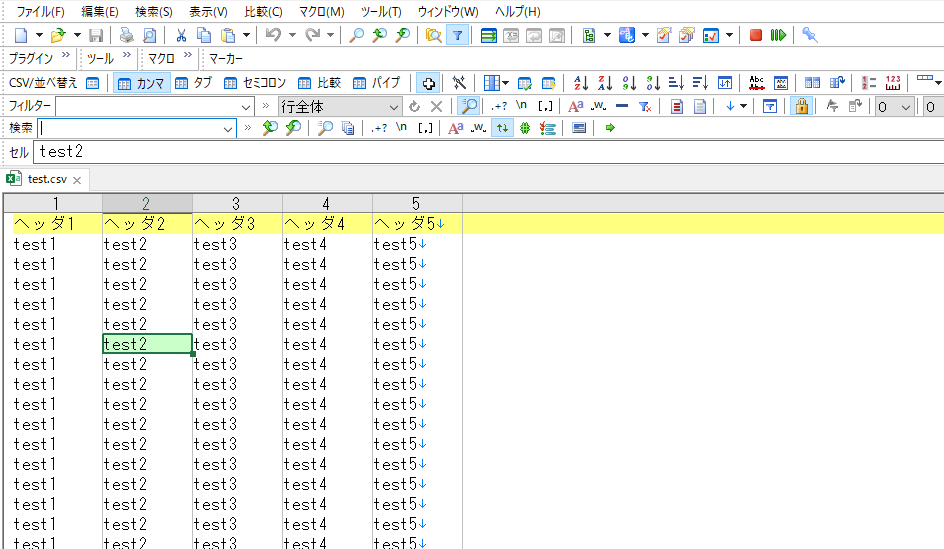The image size is (944, 549).
Task: Open the Undo history dropdown arrow
Action: [x=293, y=36]
